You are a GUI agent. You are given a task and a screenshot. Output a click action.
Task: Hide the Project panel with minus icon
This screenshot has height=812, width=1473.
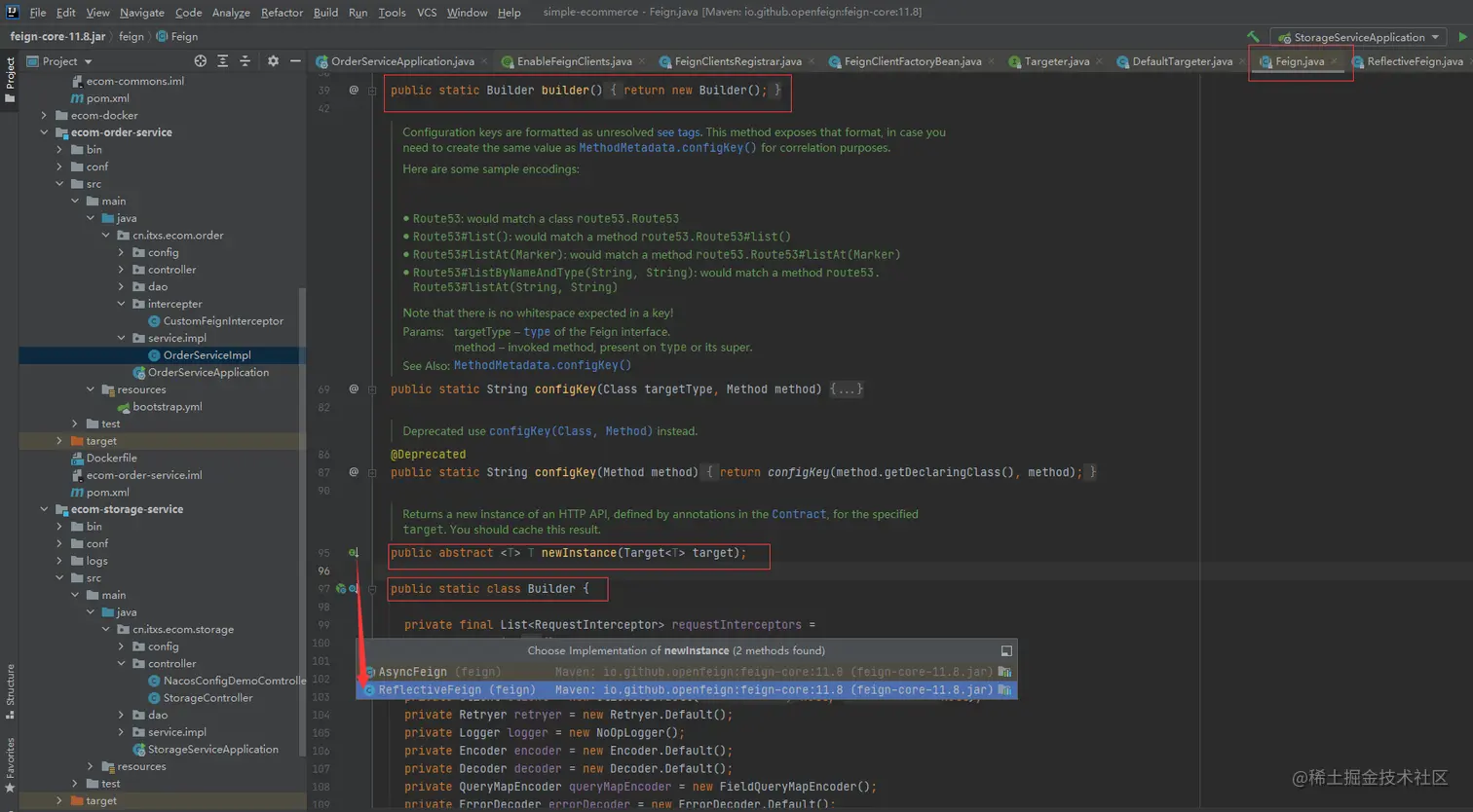point(295,60)
